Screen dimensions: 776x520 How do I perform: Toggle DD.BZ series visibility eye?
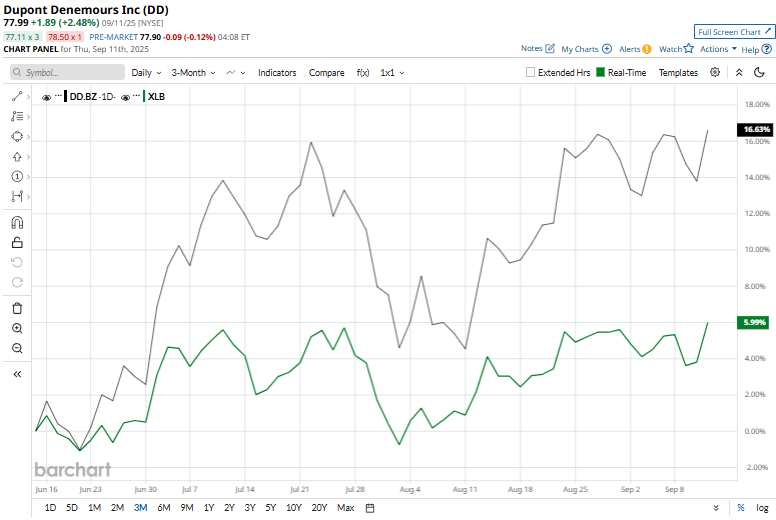(47, 97)
